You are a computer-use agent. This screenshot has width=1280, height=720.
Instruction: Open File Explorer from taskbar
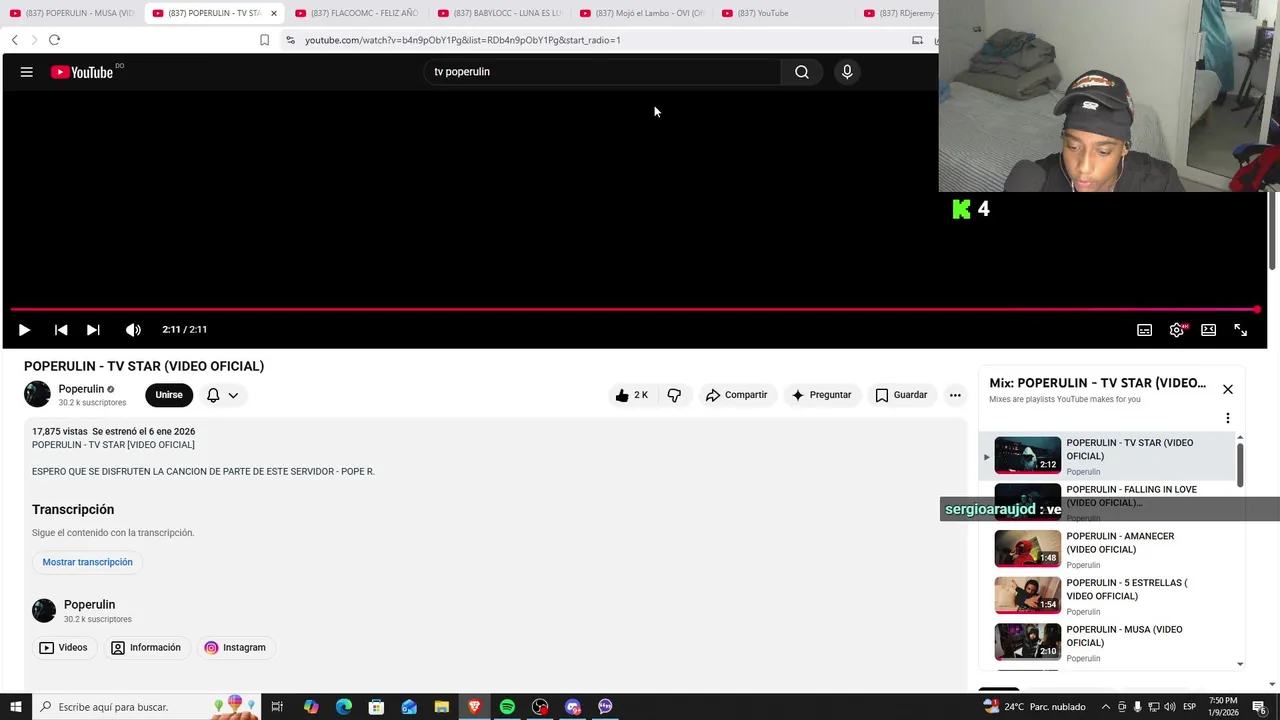pyautogui.click(x=441, y=707)
